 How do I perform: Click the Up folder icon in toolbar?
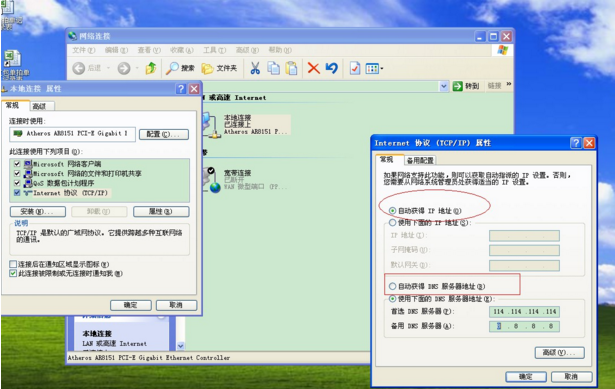[x=151, y=68]
